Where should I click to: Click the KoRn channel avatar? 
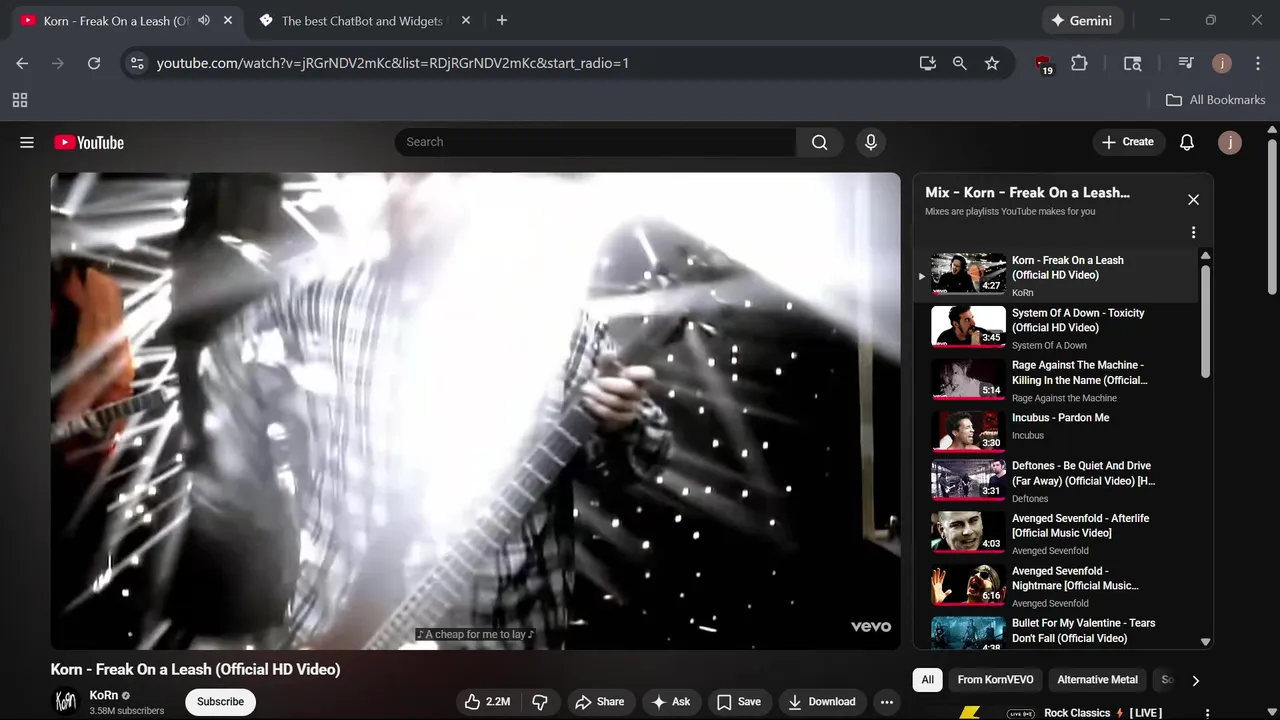pos(65,701)
